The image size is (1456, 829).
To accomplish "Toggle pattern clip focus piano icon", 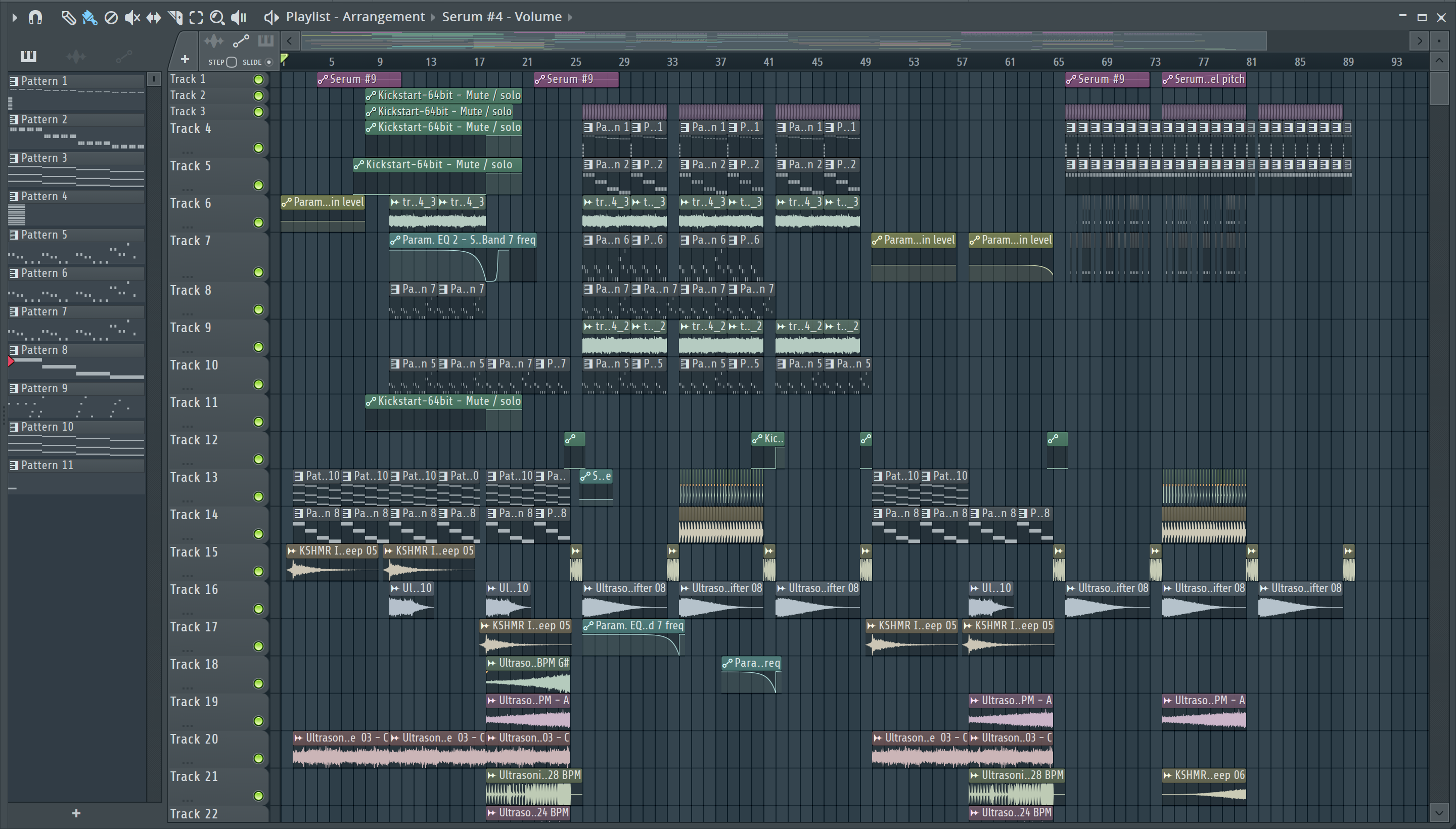I will [x=266, y=41].
